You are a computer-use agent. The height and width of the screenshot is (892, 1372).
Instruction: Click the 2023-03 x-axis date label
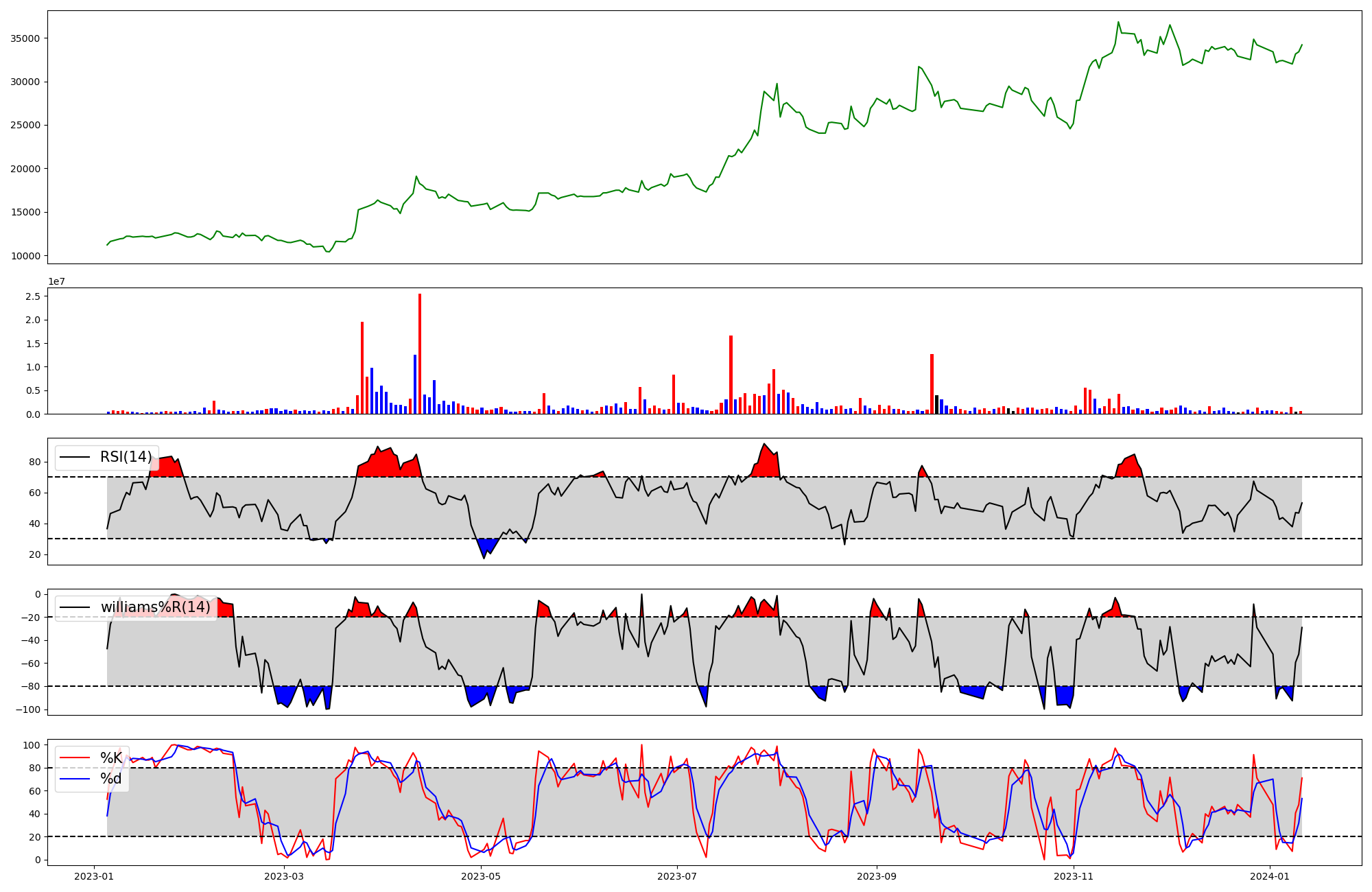click(283, 876)
